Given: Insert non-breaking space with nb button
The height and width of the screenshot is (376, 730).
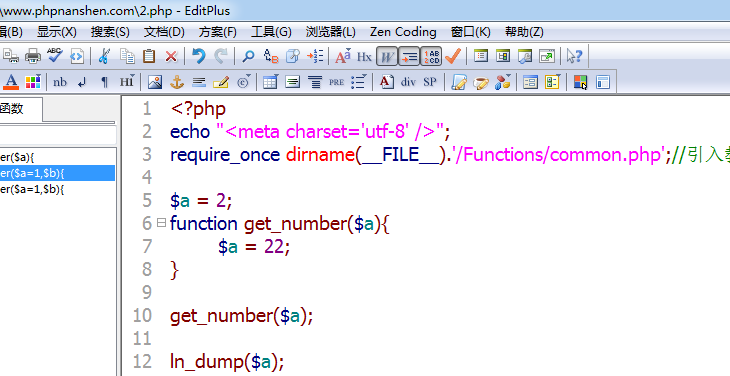Looking at the screenshot, I should [60, 82].
